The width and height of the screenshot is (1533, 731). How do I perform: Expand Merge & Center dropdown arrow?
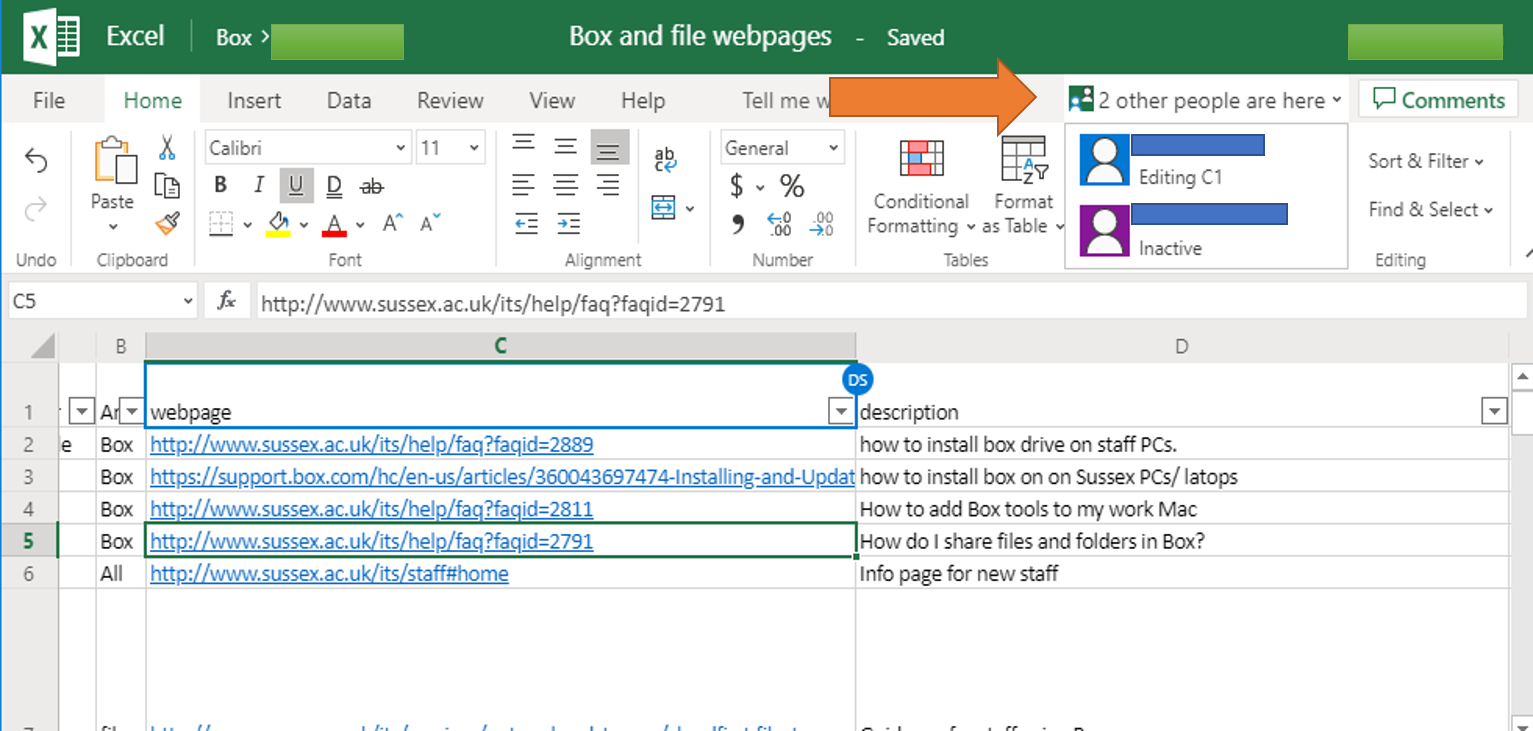pos(690,209)
